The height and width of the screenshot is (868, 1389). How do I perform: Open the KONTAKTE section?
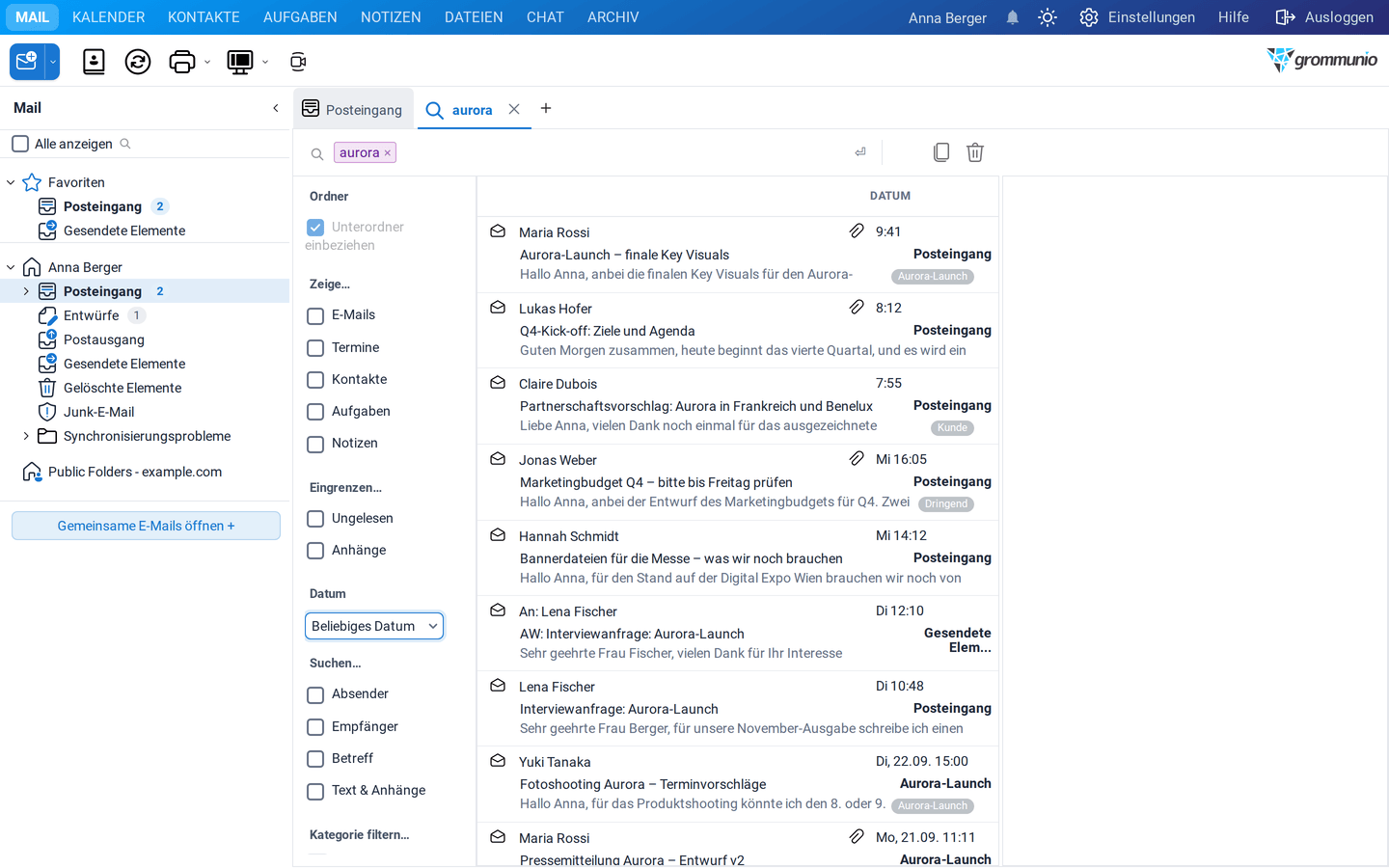pyautogui.click(x=204, y=17)
